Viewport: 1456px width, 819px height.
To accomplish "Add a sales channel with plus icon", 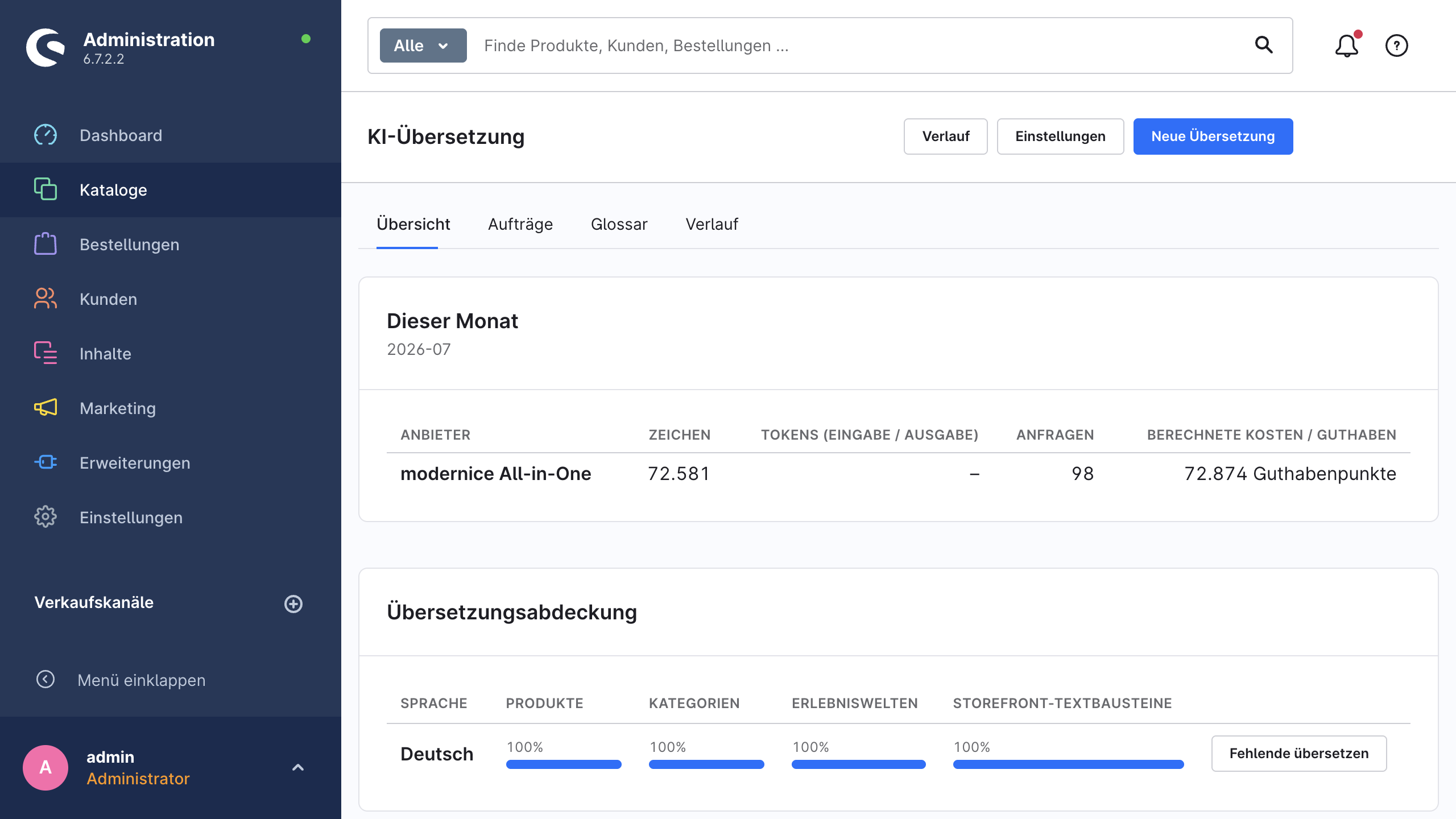I will 293,603.
